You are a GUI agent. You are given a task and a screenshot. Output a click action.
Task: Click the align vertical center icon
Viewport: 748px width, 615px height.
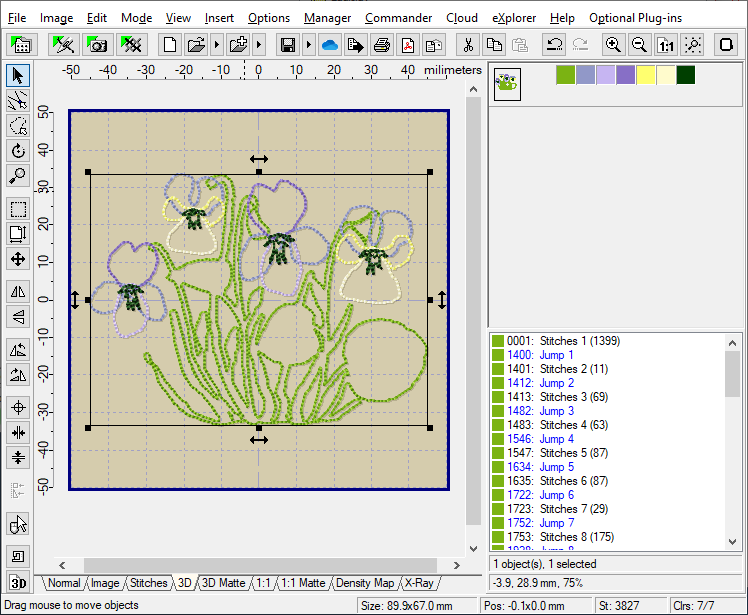[18, 458]
